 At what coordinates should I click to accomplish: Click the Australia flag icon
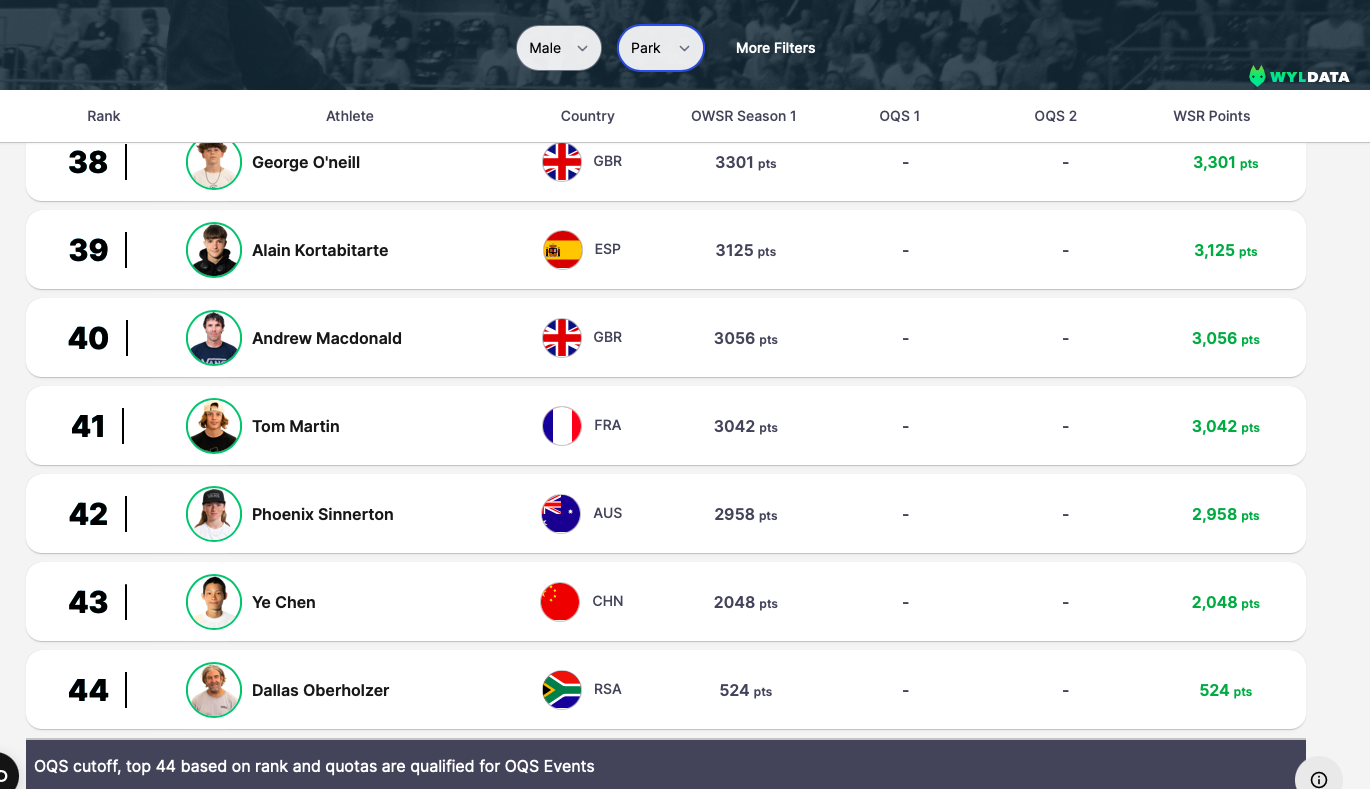[561, 514]
